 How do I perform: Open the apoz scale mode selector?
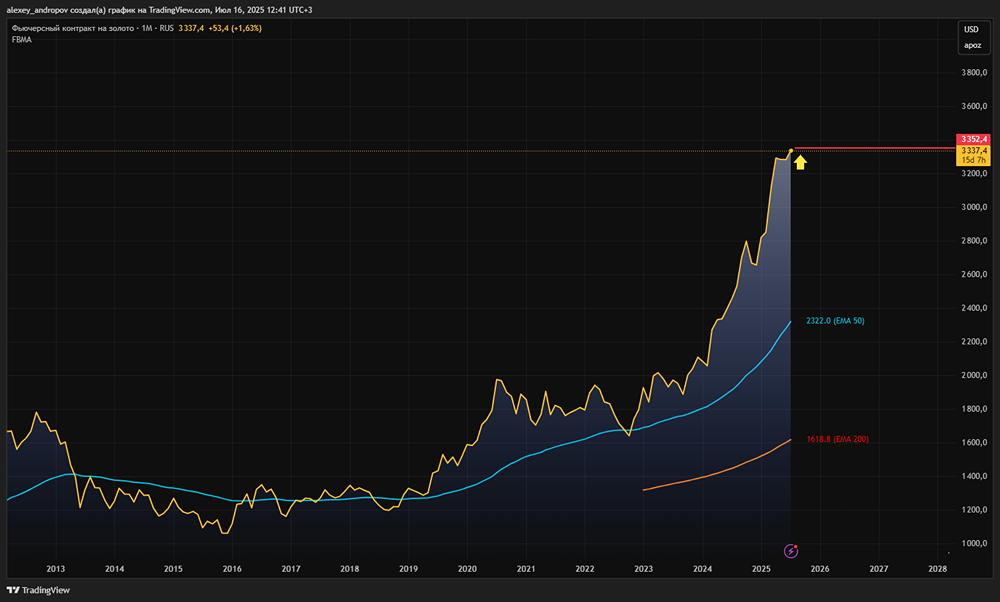(971, 45)
